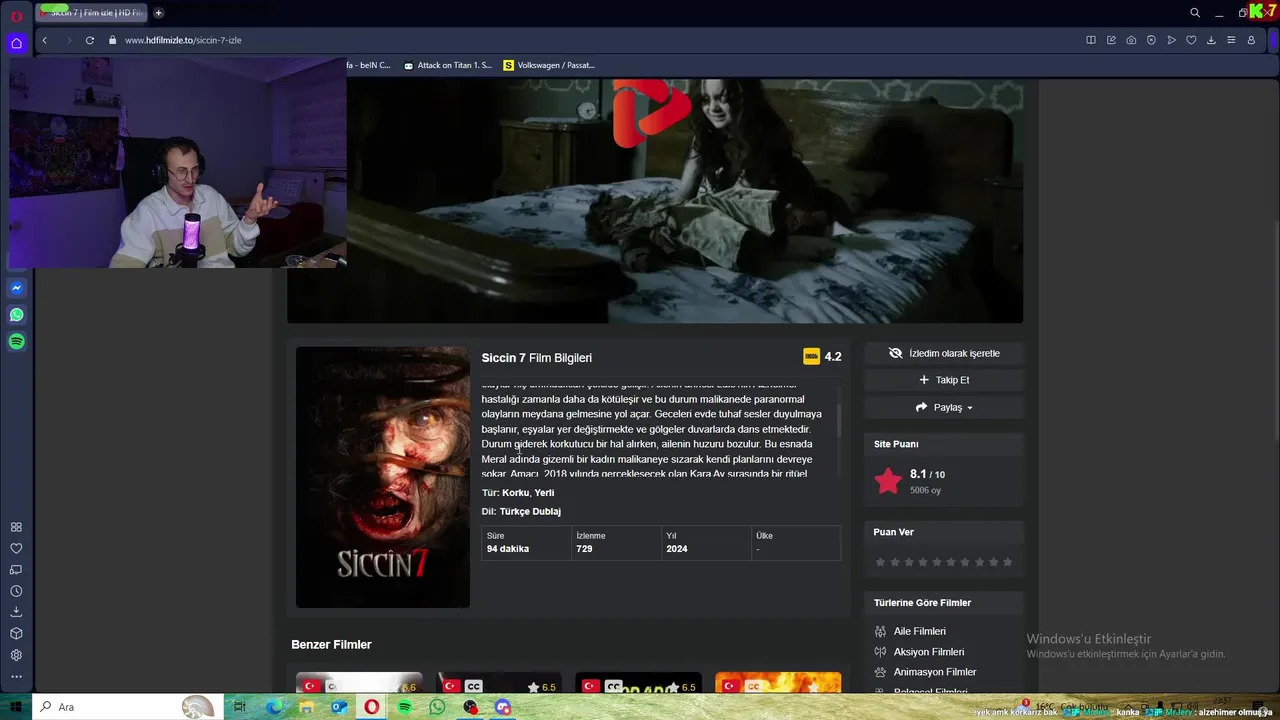Rate the film with the fifth star

click(937, 562)
